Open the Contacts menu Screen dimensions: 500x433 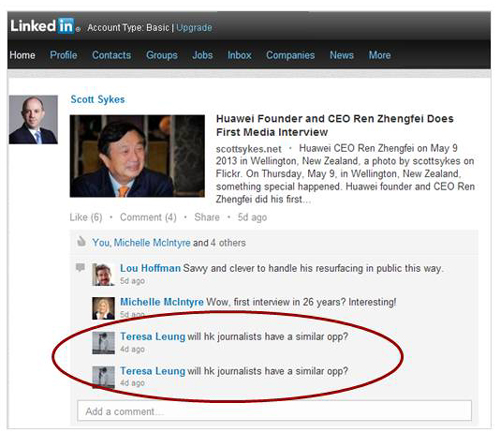[111, 55]
